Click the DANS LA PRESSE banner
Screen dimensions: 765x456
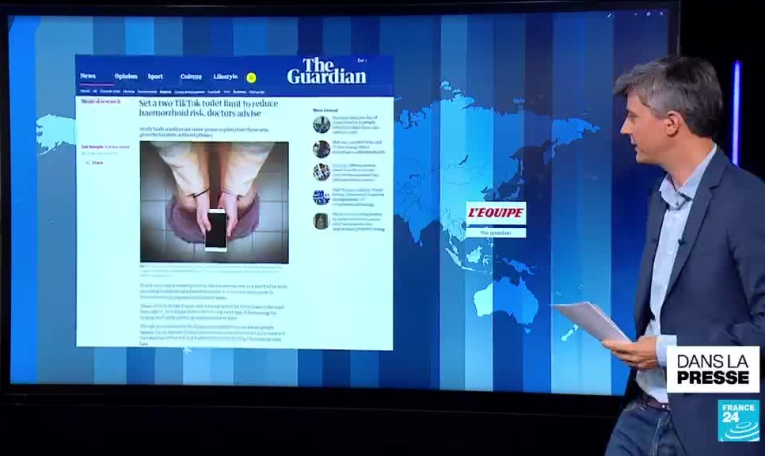[x=713, y=369]
